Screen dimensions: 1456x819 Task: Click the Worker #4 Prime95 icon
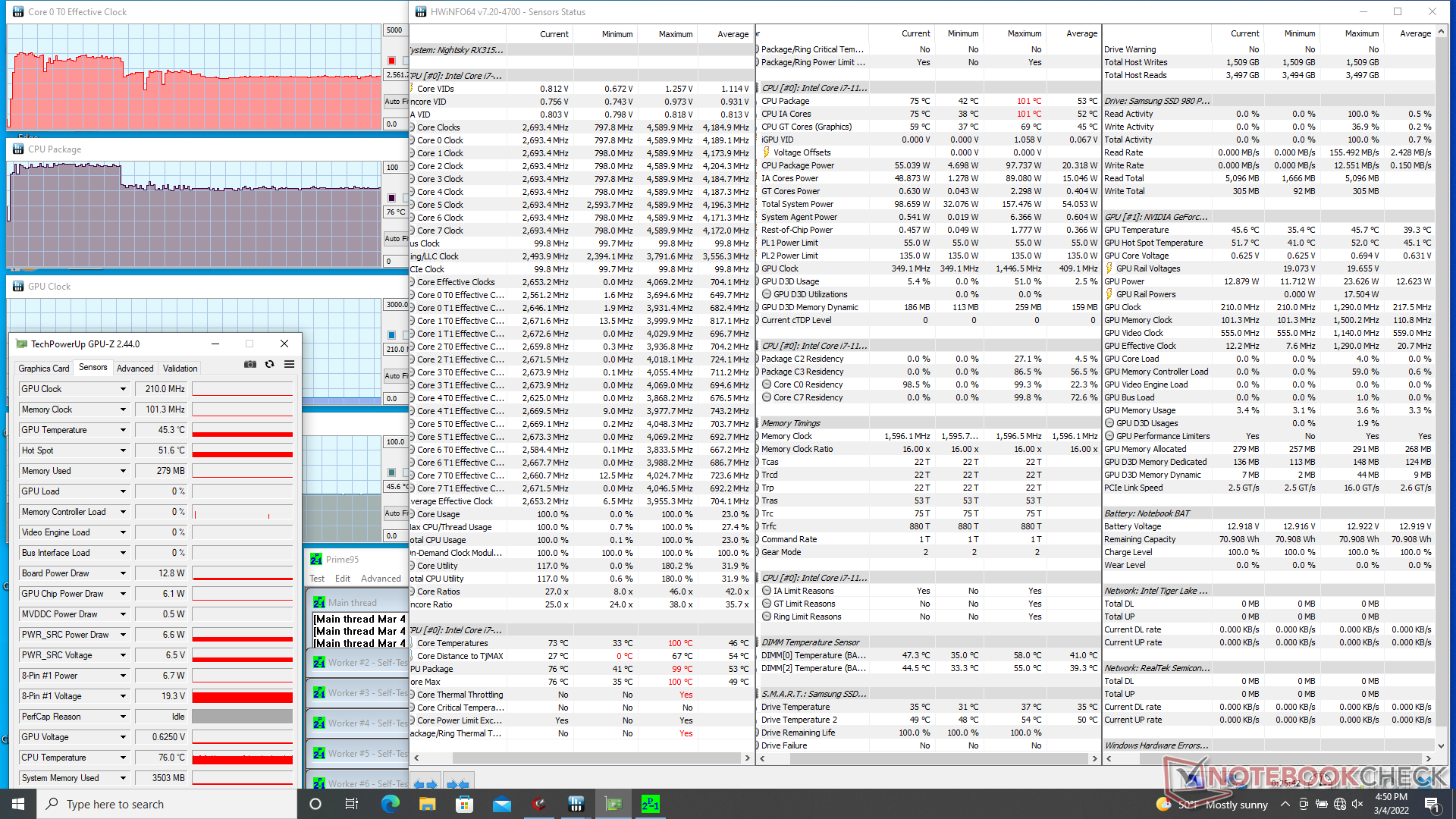[319, 723]
